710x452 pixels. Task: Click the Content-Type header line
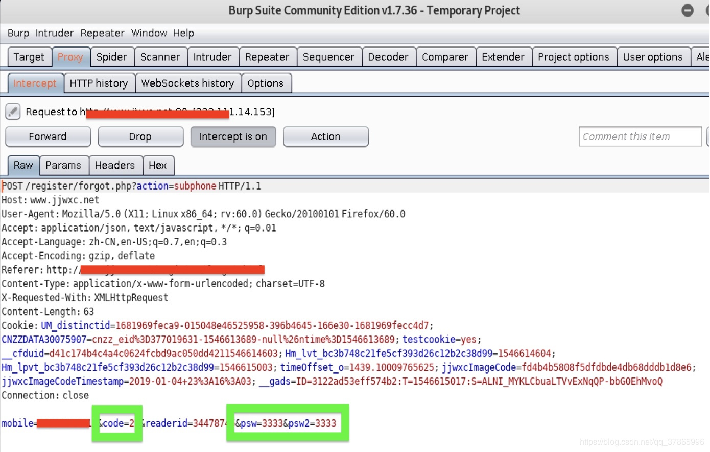(x=163, y=284)
